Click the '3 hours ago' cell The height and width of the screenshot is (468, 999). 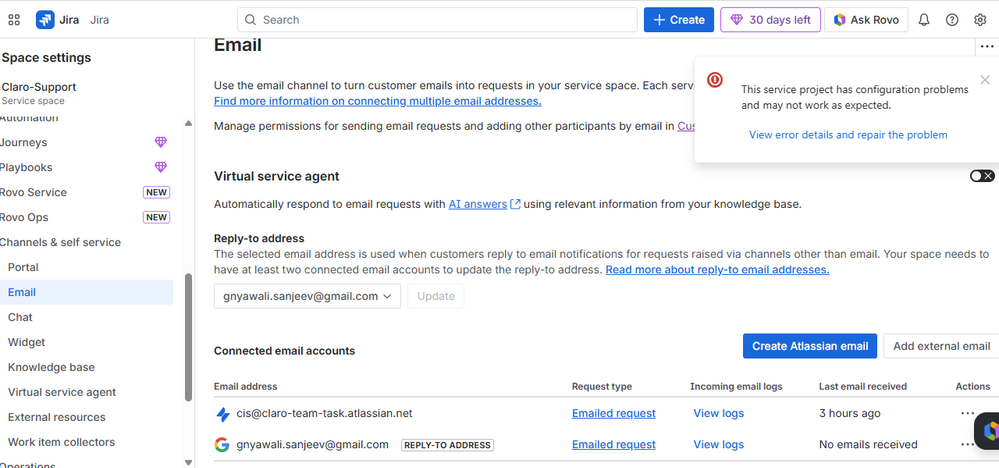(x=850, y=413)
